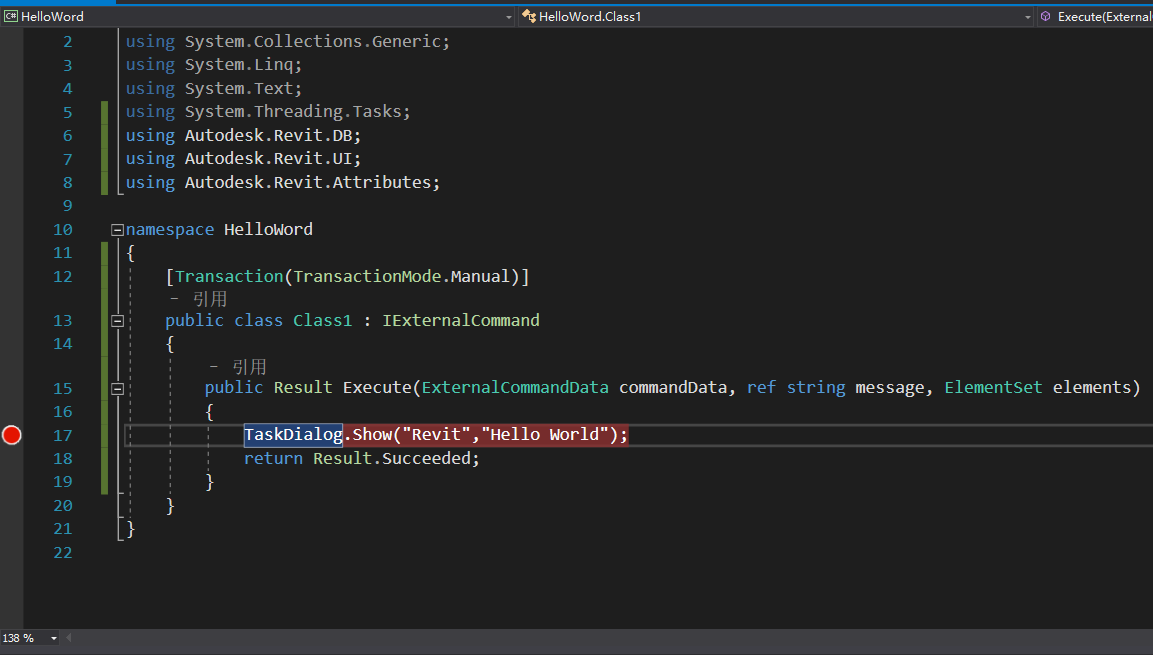The height and width of the screenshot is (655, 1153).
Task: Click the C# project icon beside HelloWord
Action: (x=10, y=16)
